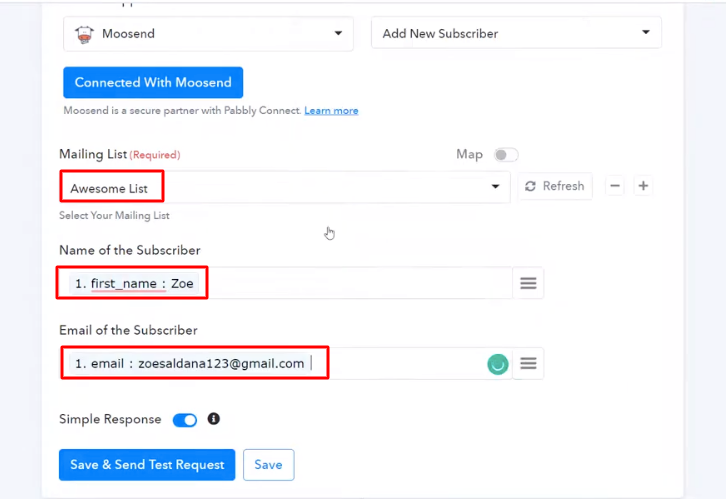The width and height of the screenshot is (726, 499).
Task: Open the Learn more link
Action: coord(331,111)
